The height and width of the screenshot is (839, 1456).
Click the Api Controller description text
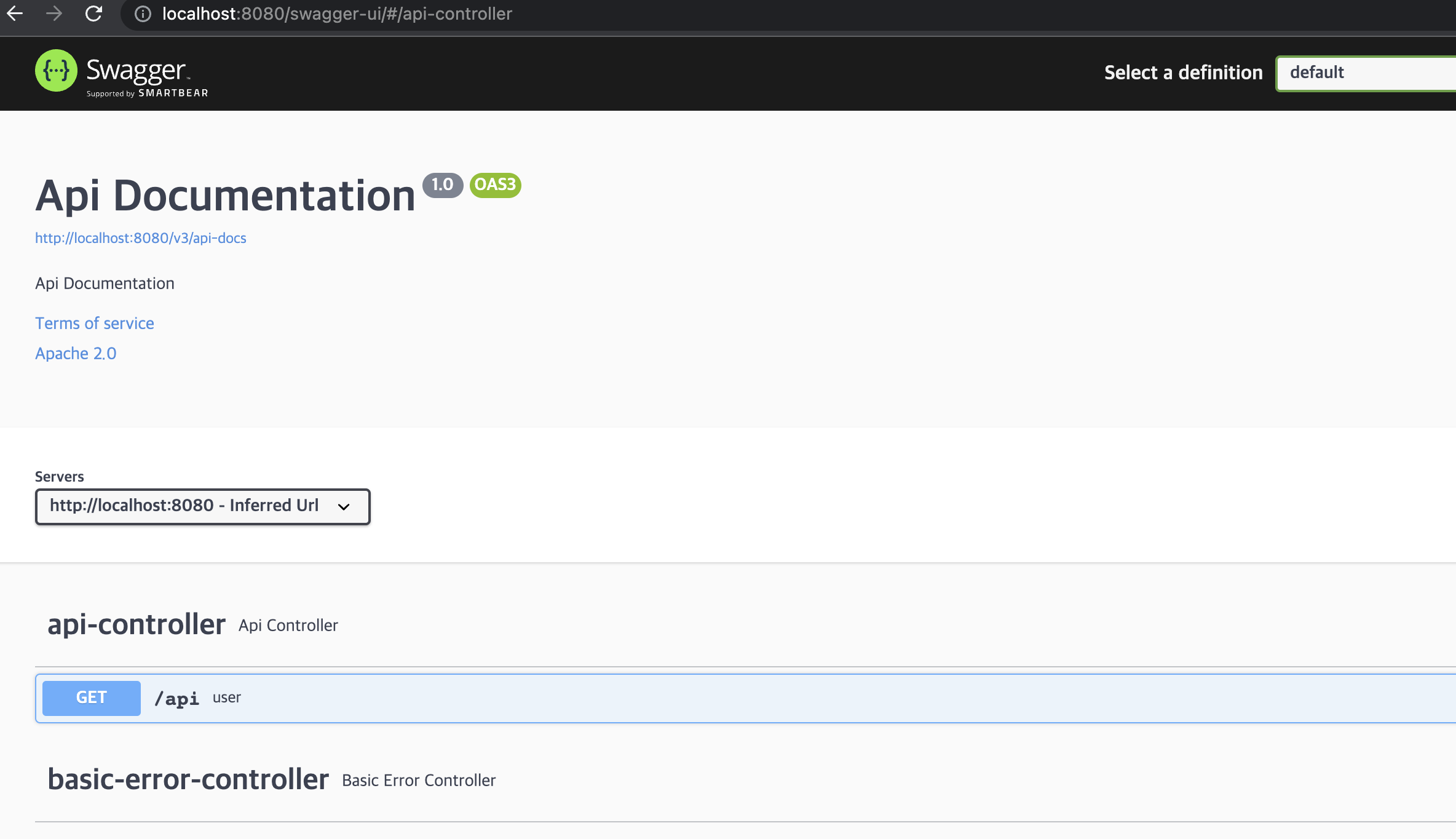click(x=288, y=626)
